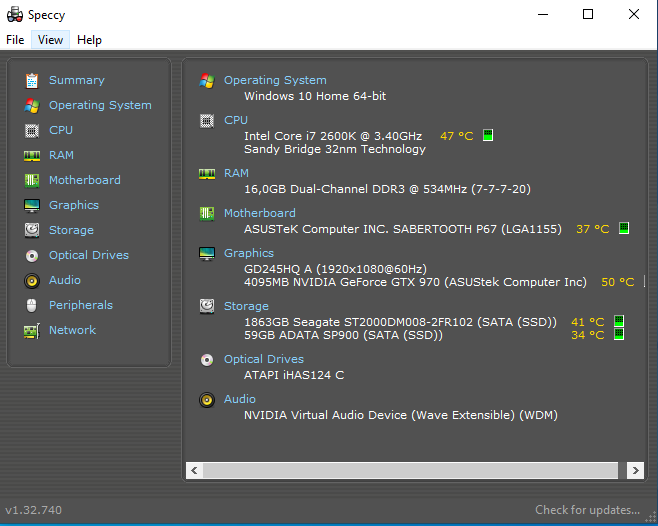This screenshot has height=526, width=658.
Task: Click the horizontal scrollbar thumb
Action: tap(410, 471)
